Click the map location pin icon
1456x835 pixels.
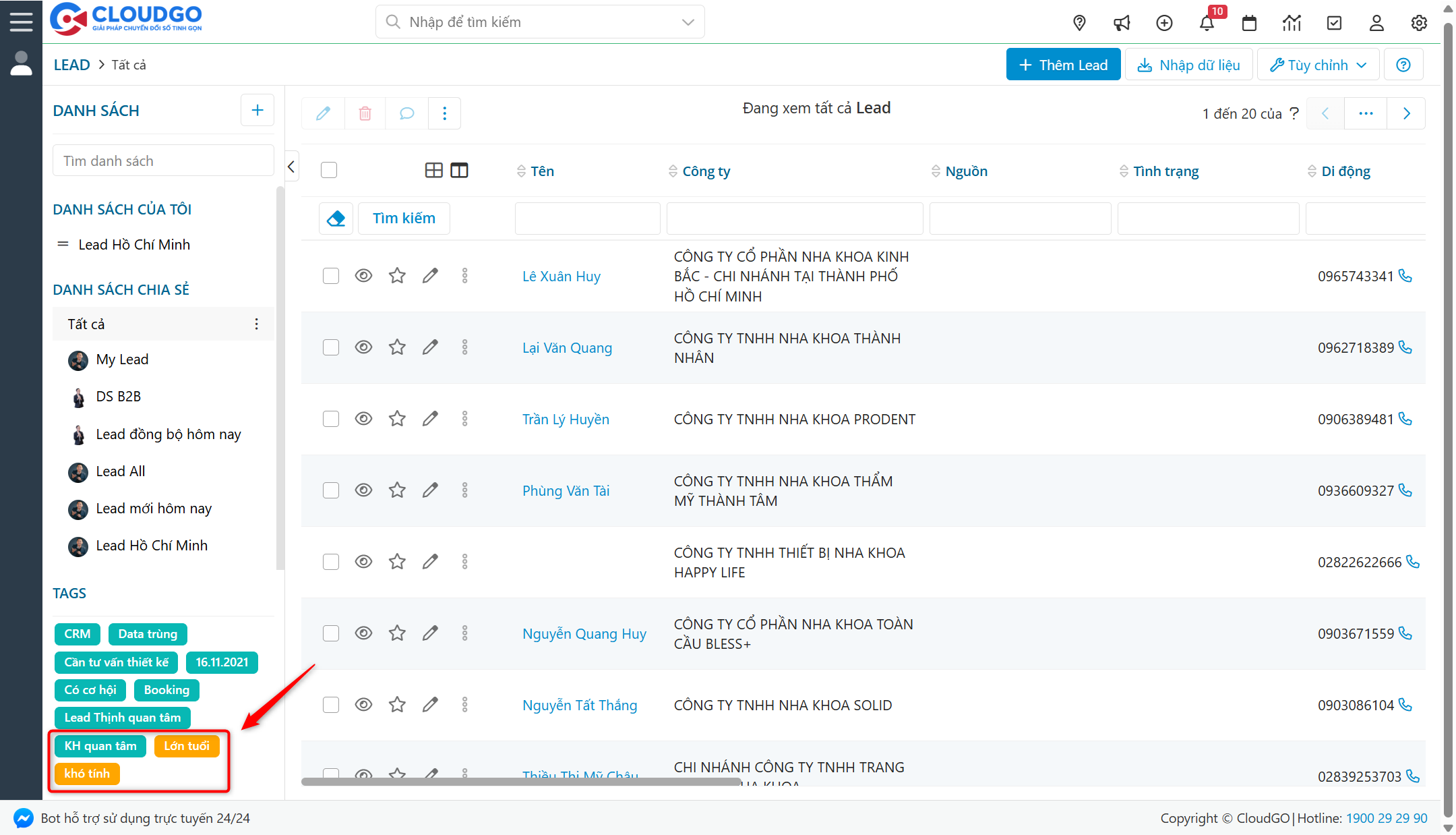pos(1079,23)
